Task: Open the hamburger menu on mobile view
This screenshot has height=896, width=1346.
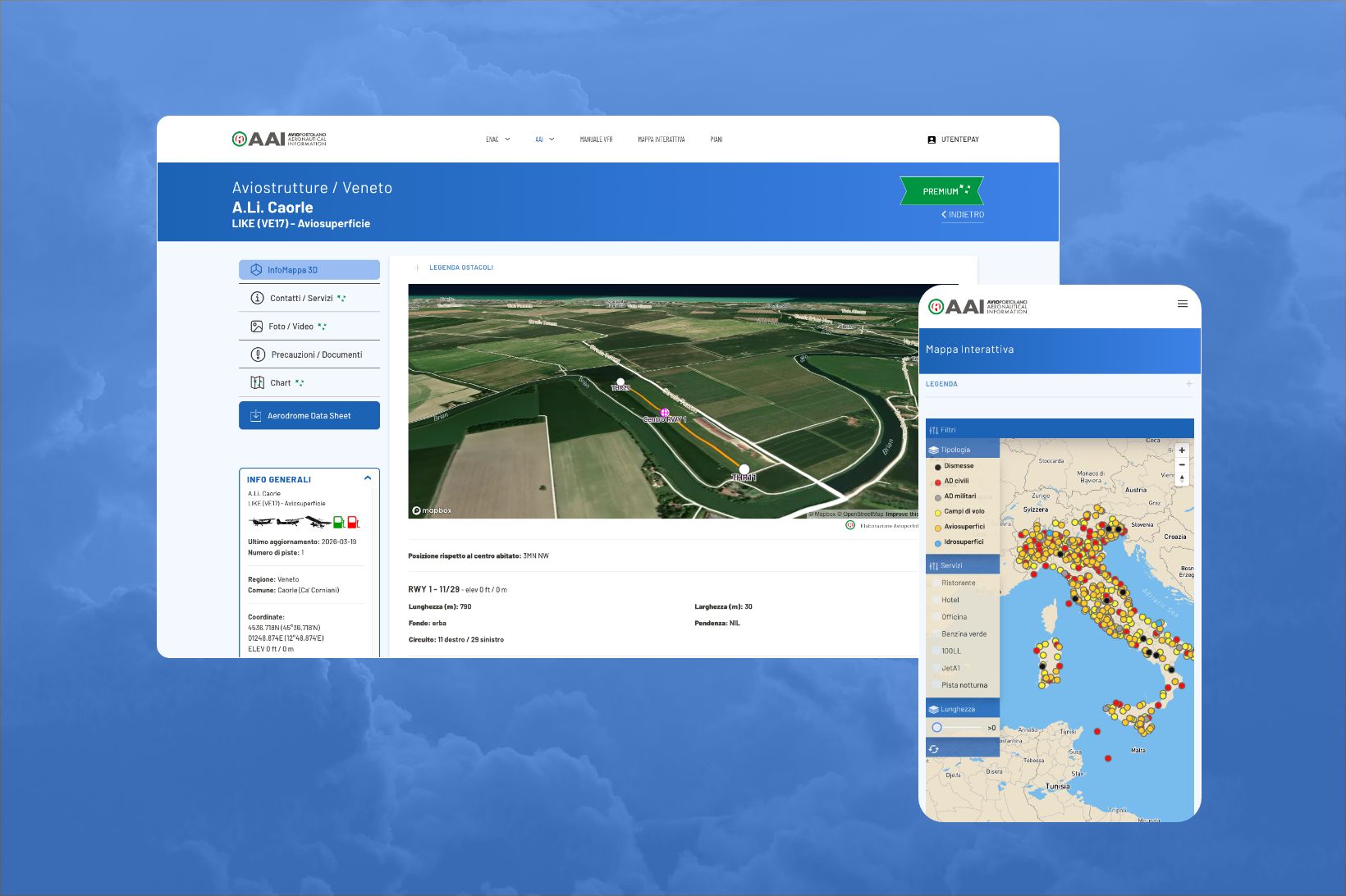Action: point(1182,304)
